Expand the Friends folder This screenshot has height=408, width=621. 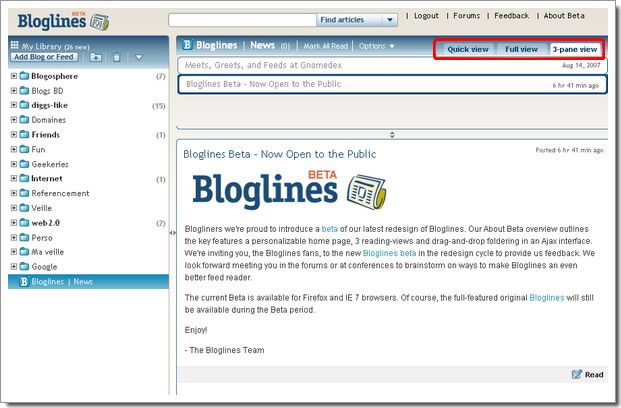click(x=14, y=134)
